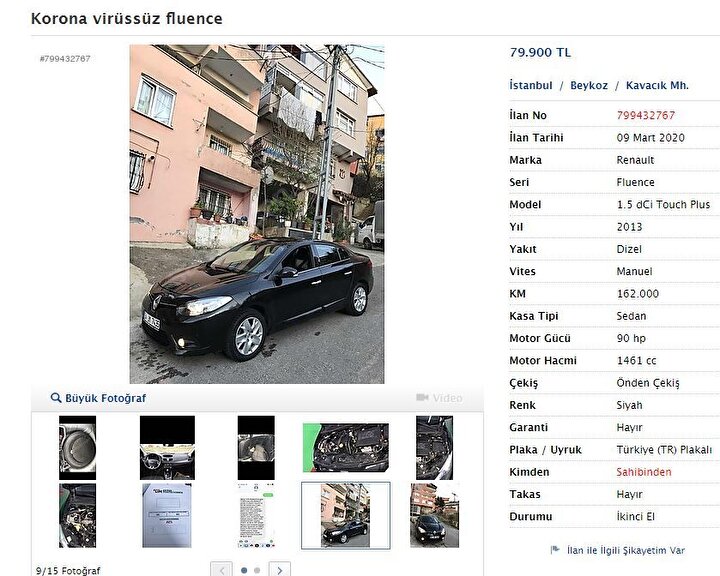720x576 pixels.
Task: Click the red listing number 799432767
Action: [646, 115]
